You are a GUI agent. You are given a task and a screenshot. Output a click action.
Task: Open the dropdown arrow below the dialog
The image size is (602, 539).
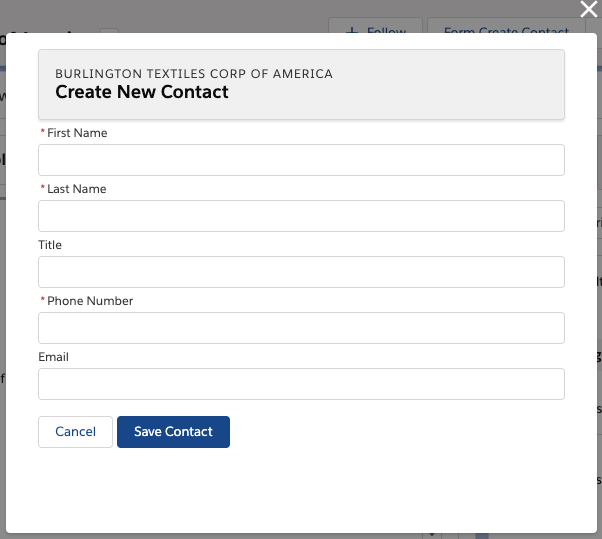[432, 534]
